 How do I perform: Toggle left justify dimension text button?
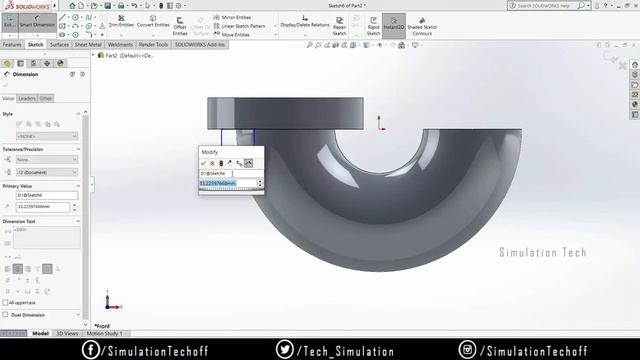pyautogui.click(x=8, y=269)
